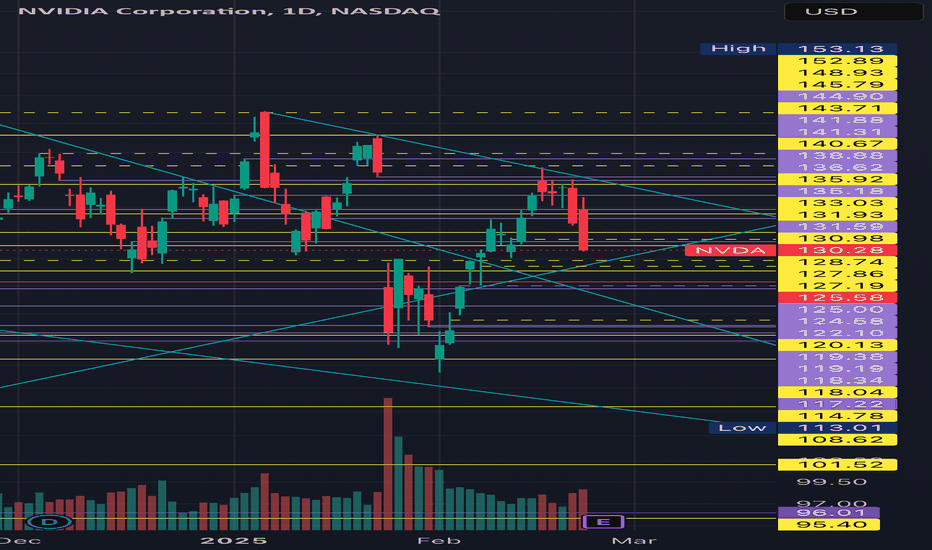Click the 128.74 price label
Screen dimensions: 932x550
(837, 262)
